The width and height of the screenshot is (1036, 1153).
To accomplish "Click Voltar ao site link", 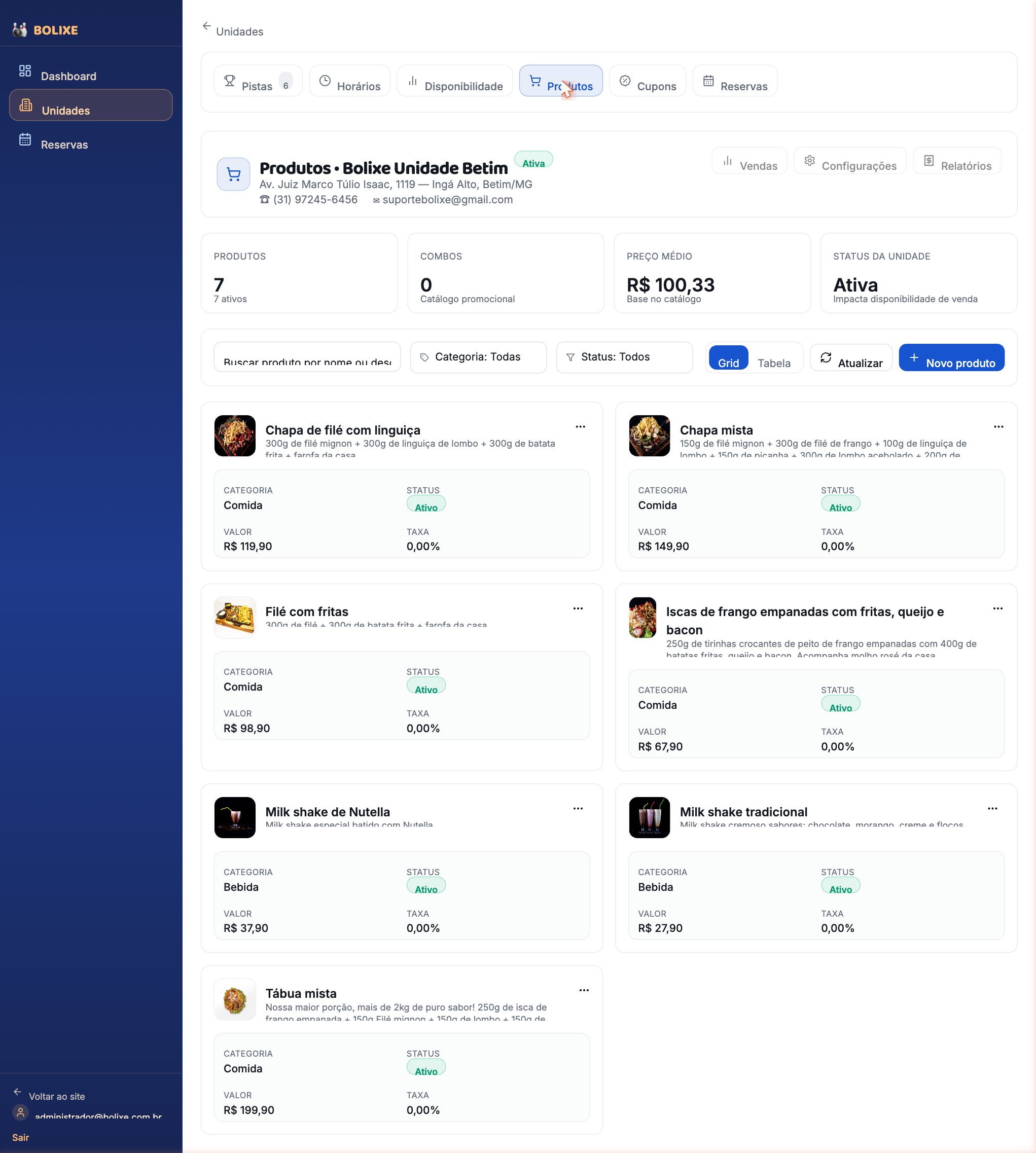I will [50, 1096].
